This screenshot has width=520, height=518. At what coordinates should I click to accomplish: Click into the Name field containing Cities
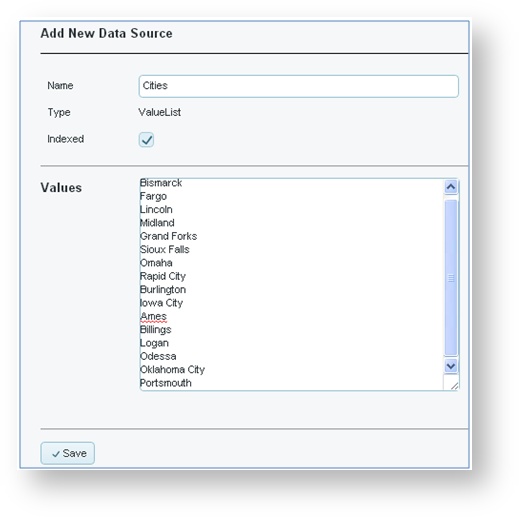tap(298, 86)
